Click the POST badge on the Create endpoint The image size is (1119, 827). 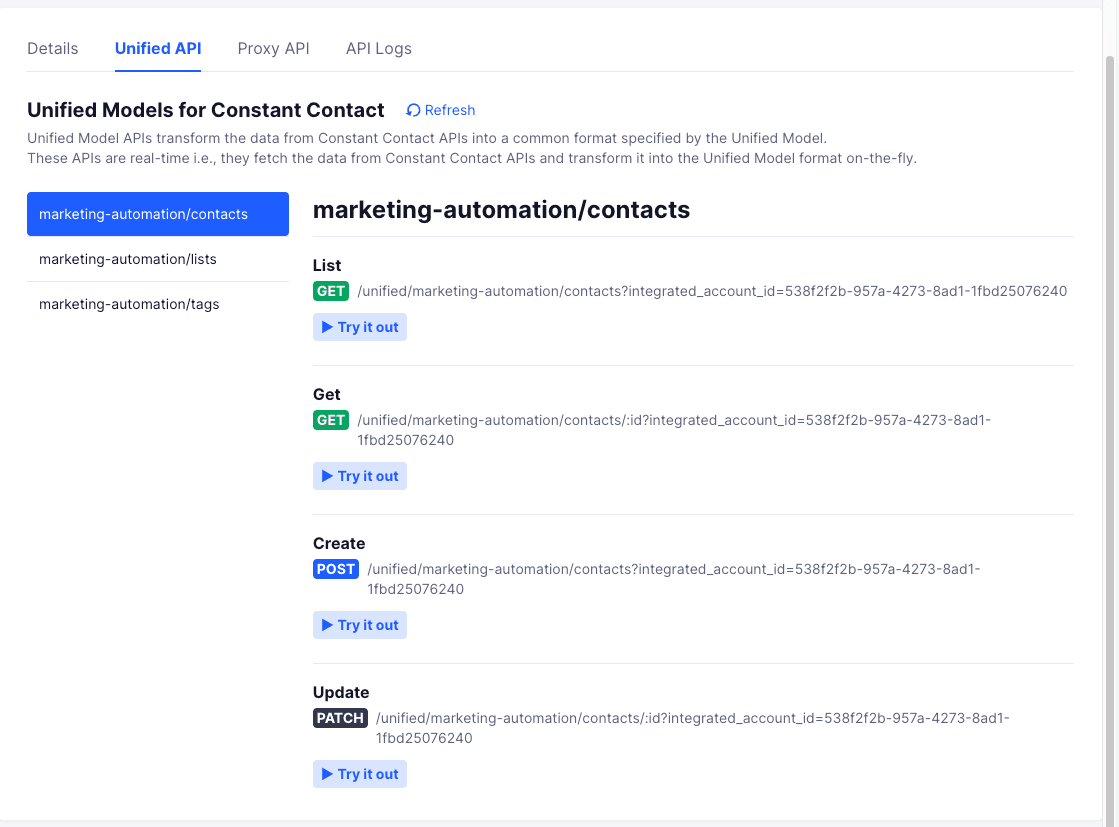click(x=336, y=569)
